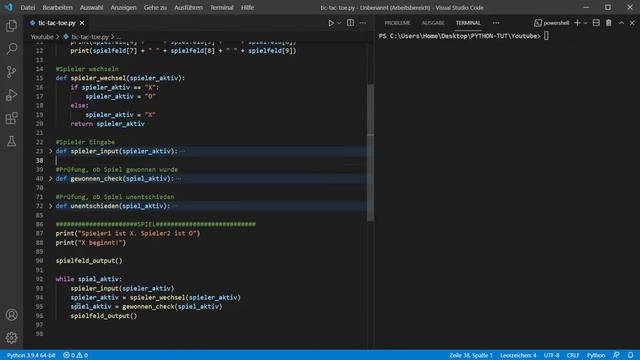Click the feedback icon in status bar
The image size is (640, 360).
616,355
